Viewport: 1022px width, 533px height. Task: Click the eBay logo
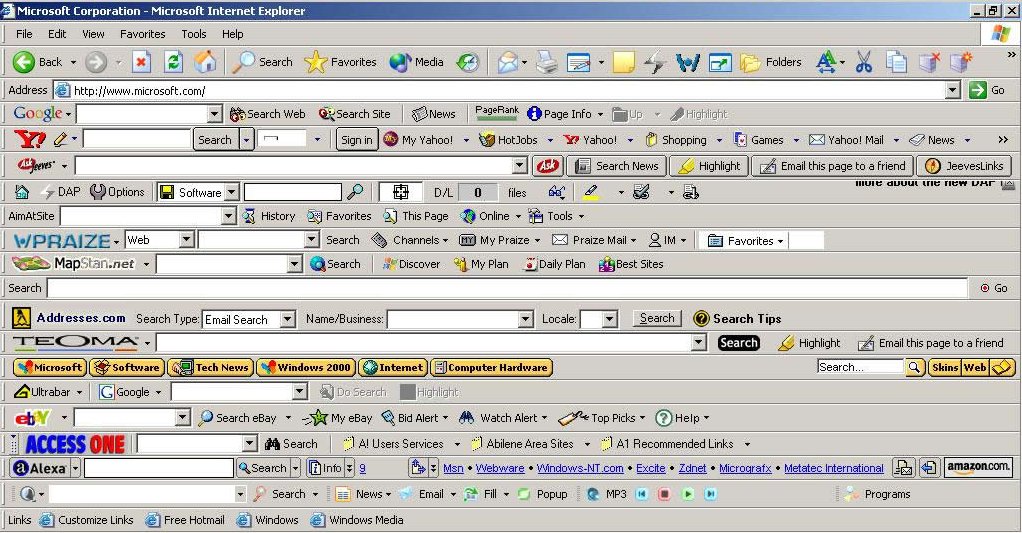(32, 417)
